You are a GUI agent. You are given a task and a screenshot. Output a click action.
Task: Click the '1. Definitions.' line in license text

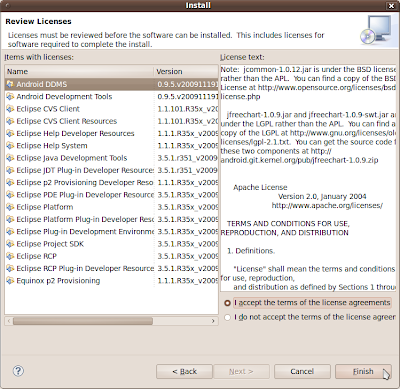(x=251, y=251)
